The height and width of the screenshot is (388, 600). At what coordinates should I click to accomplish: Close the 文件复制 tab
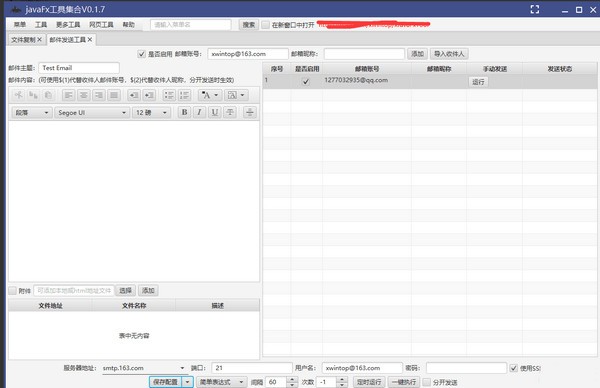click(39, 39)
